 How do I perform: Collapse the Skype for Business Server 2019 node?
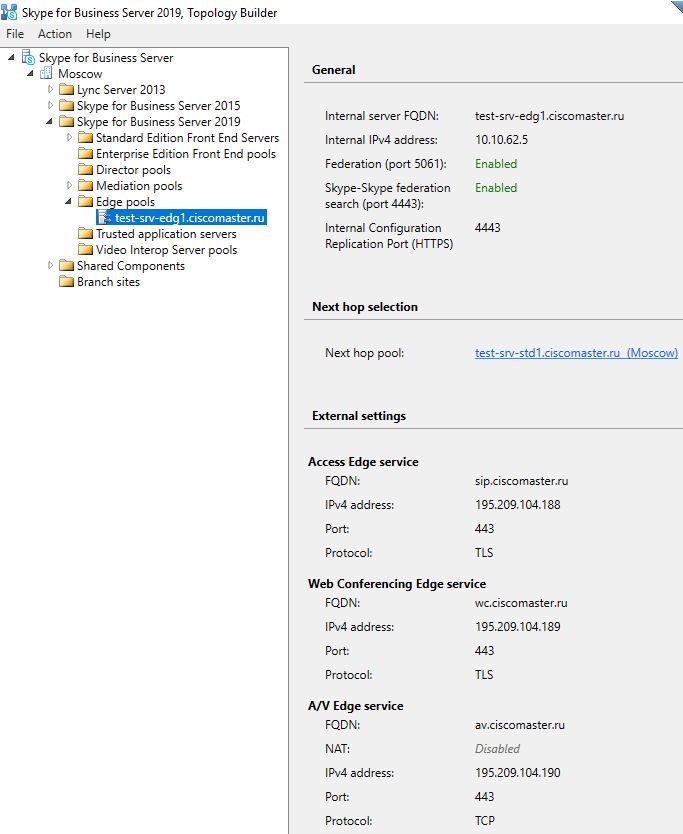click(49, 122)
